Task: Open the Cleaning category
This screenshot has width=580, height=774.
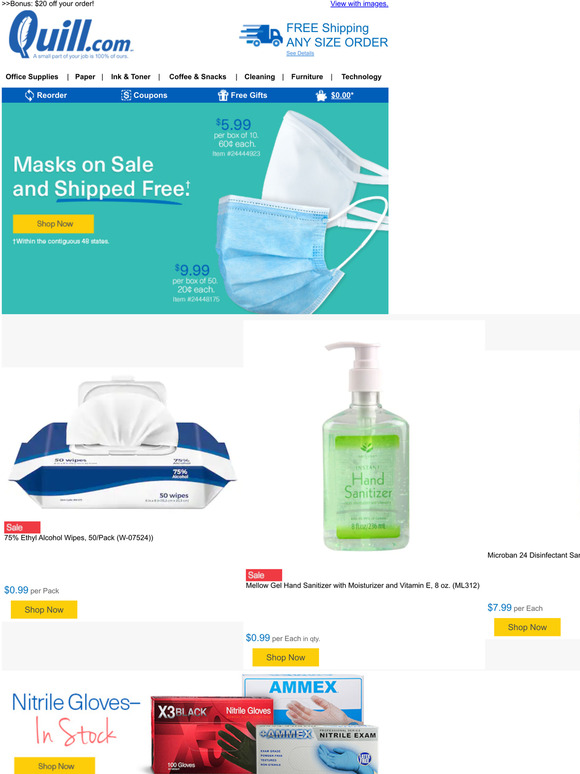Action: [x=260, y=77]
